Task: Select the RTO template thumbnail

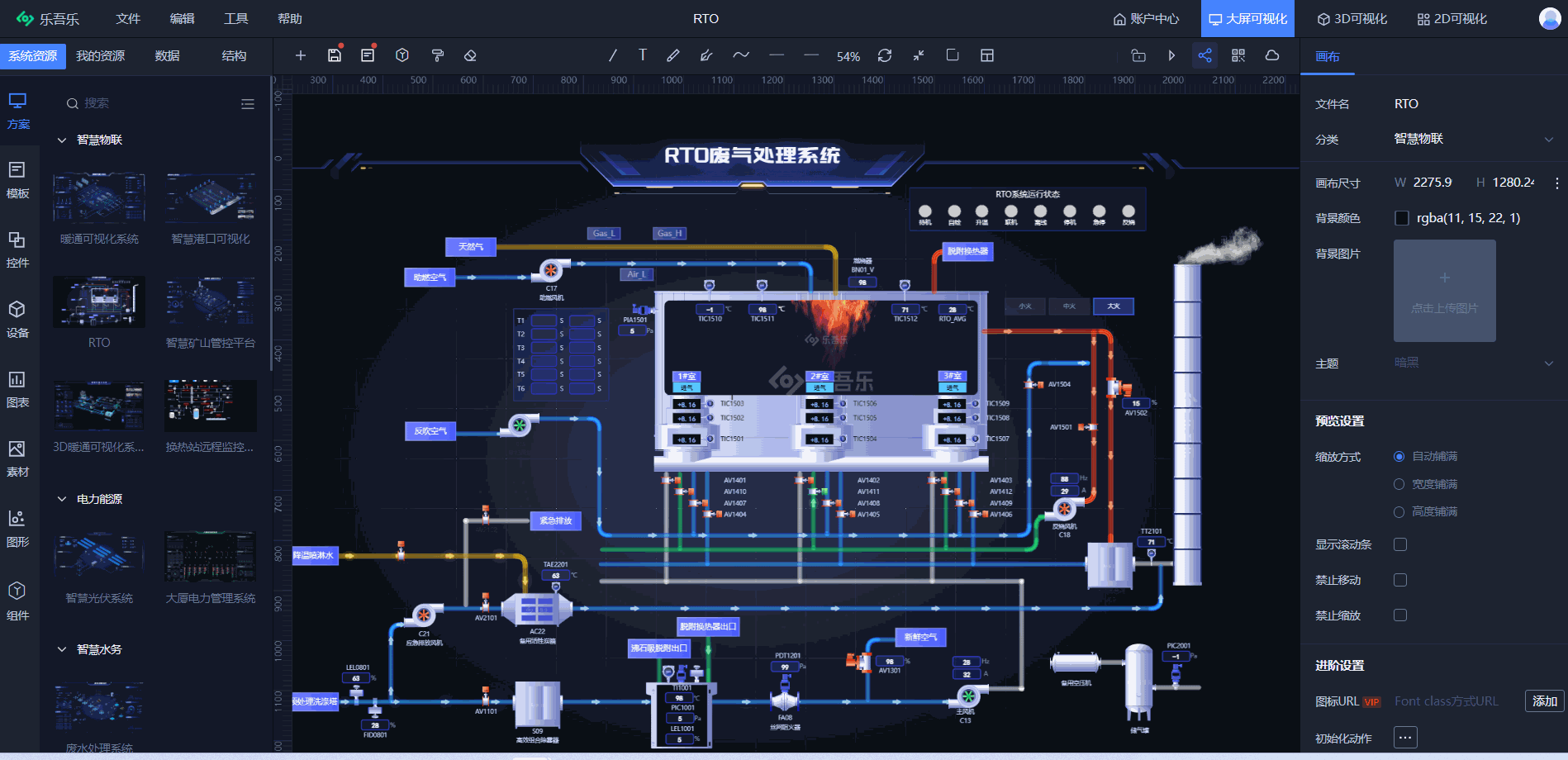Action: [98, 302]
